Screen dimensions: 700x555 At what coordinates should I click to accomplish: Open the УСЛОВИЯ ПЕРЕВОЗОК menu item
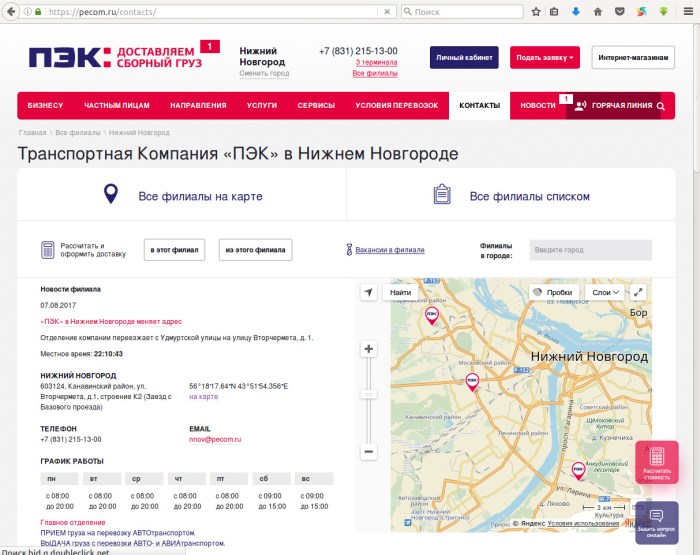tap(396, 106)
